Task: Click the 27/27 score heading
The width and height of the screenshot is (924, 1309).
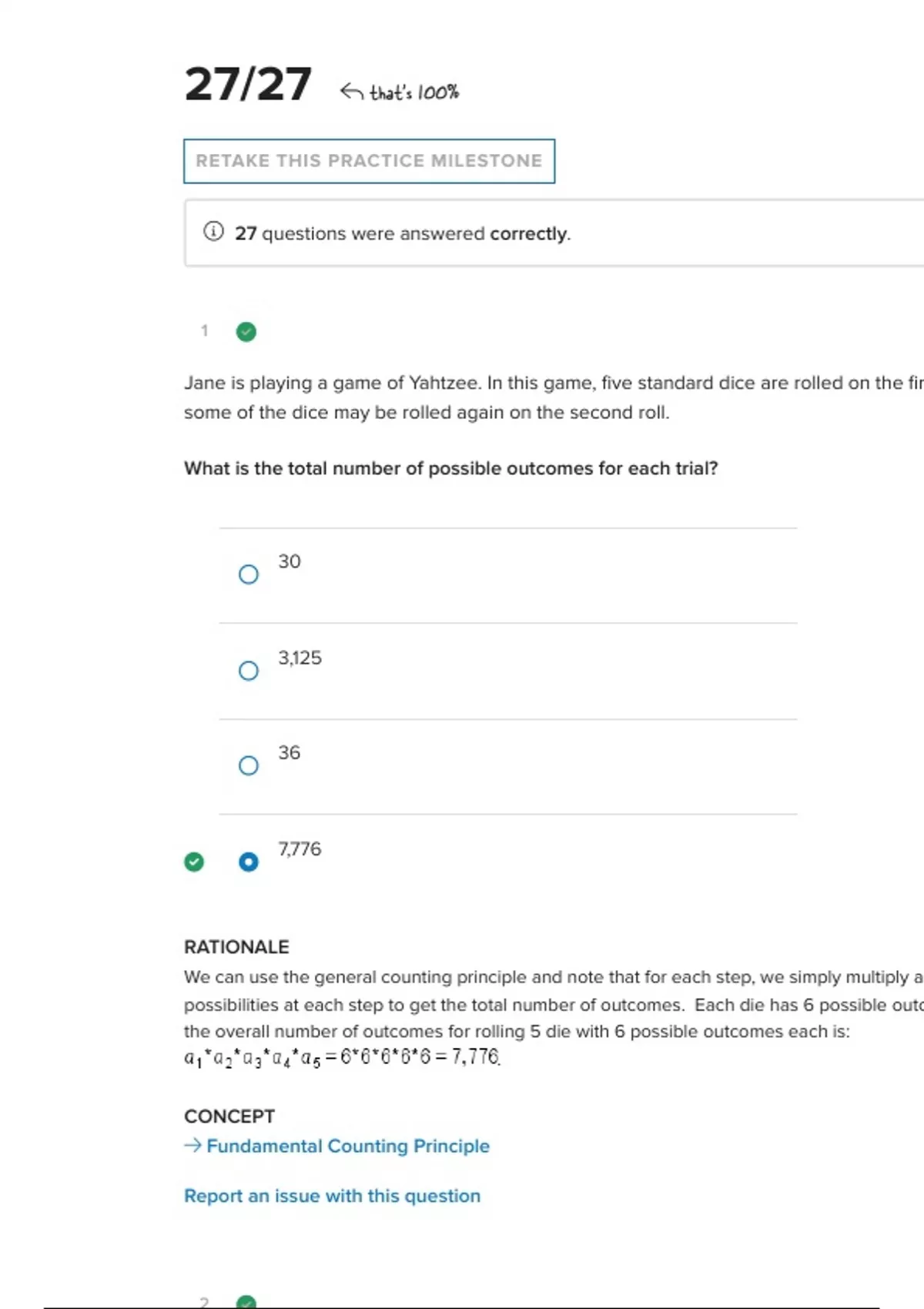Action: 248,84
